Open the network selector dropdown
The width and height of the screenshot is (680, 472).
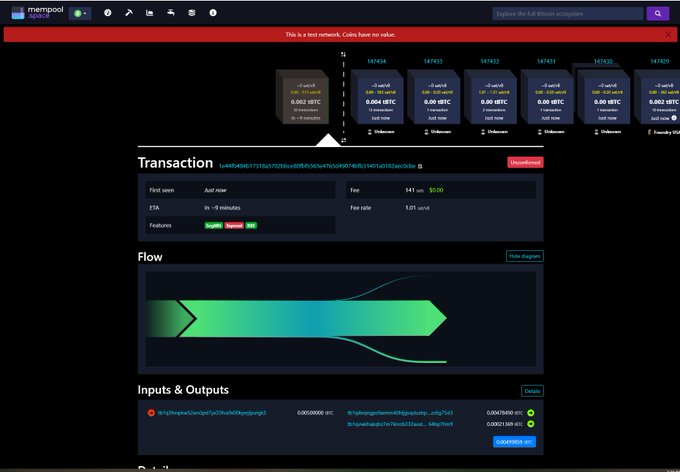coord(80,13)
